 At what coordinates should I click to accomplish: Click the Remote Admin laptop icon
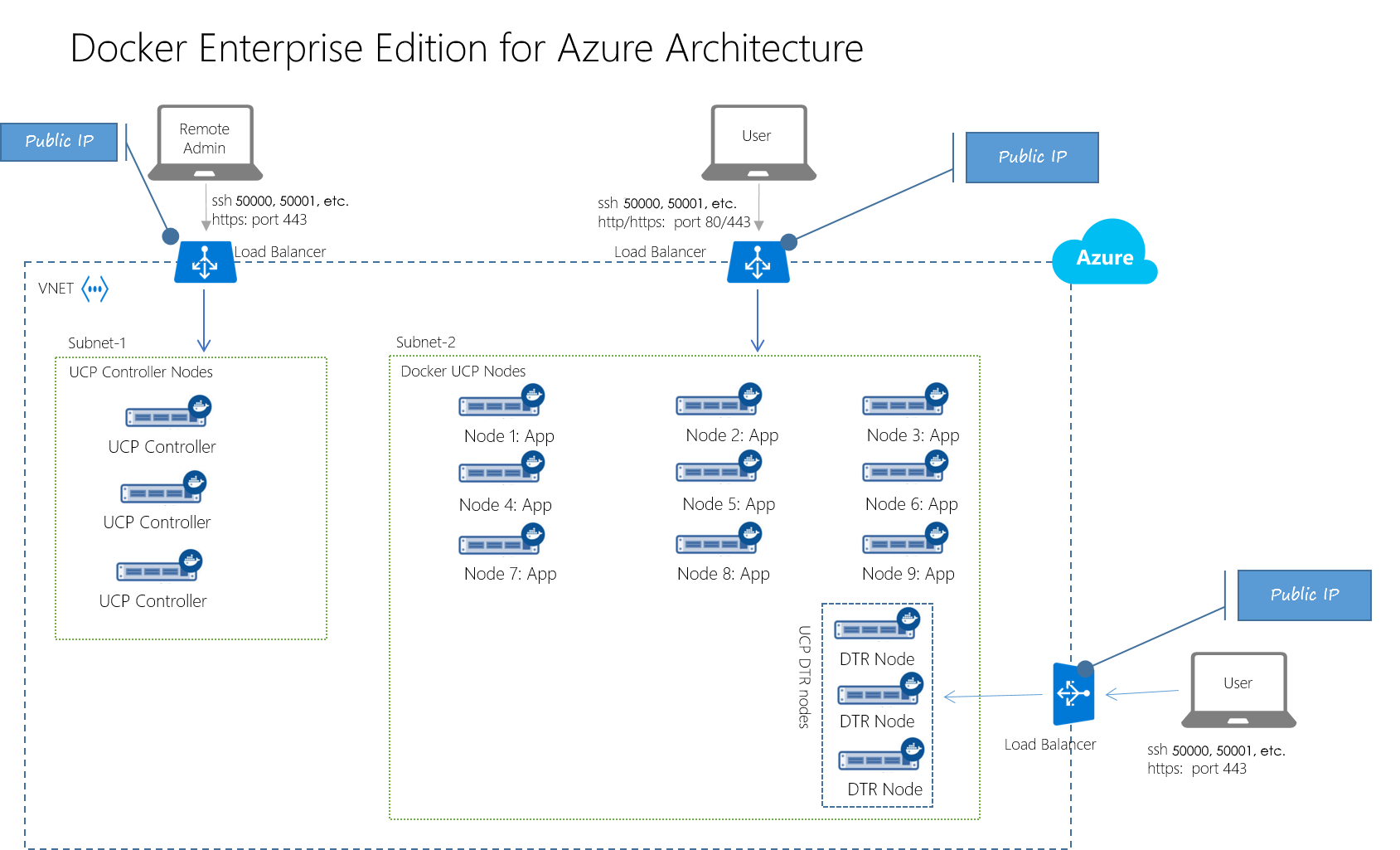(x=204, y=141)
